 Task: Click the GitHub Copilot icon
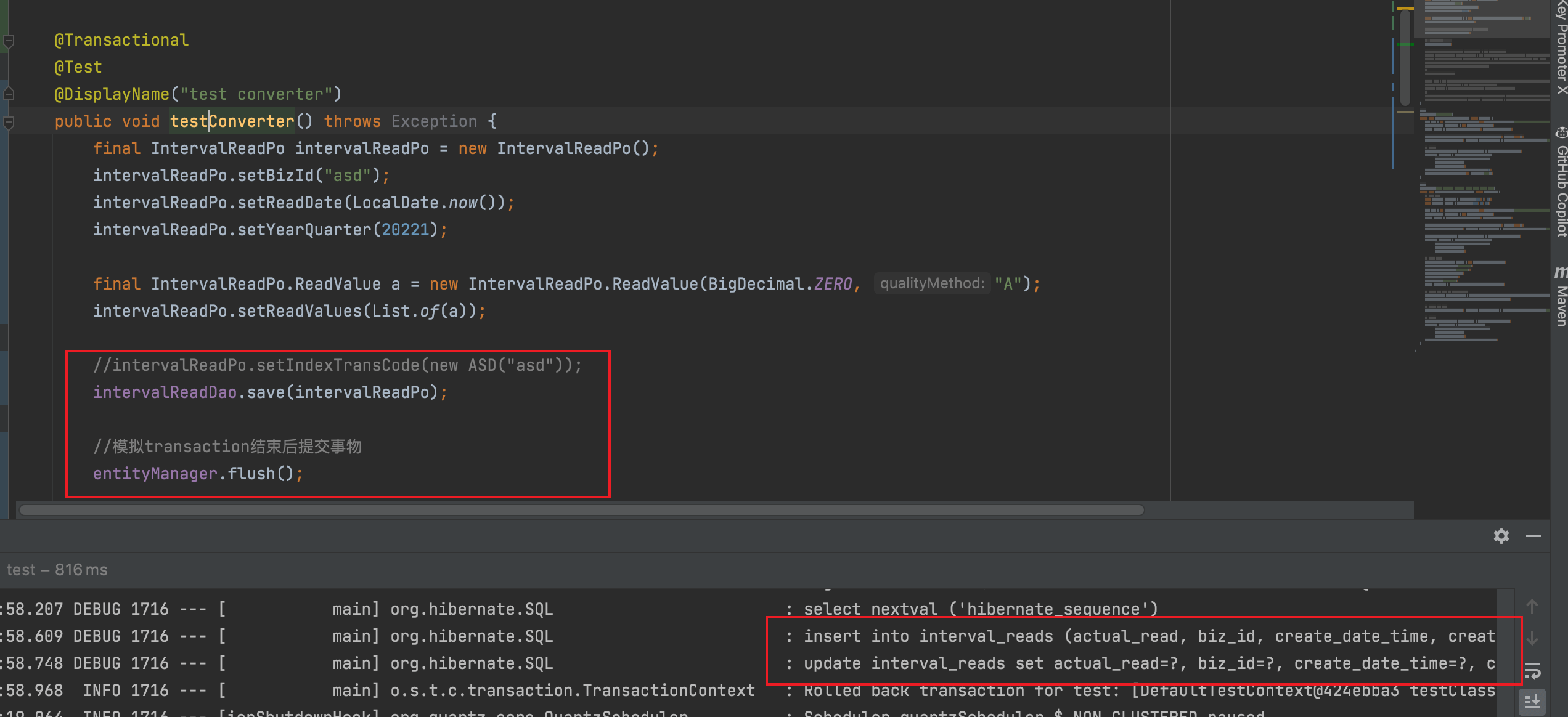[x=1560, y=132]
